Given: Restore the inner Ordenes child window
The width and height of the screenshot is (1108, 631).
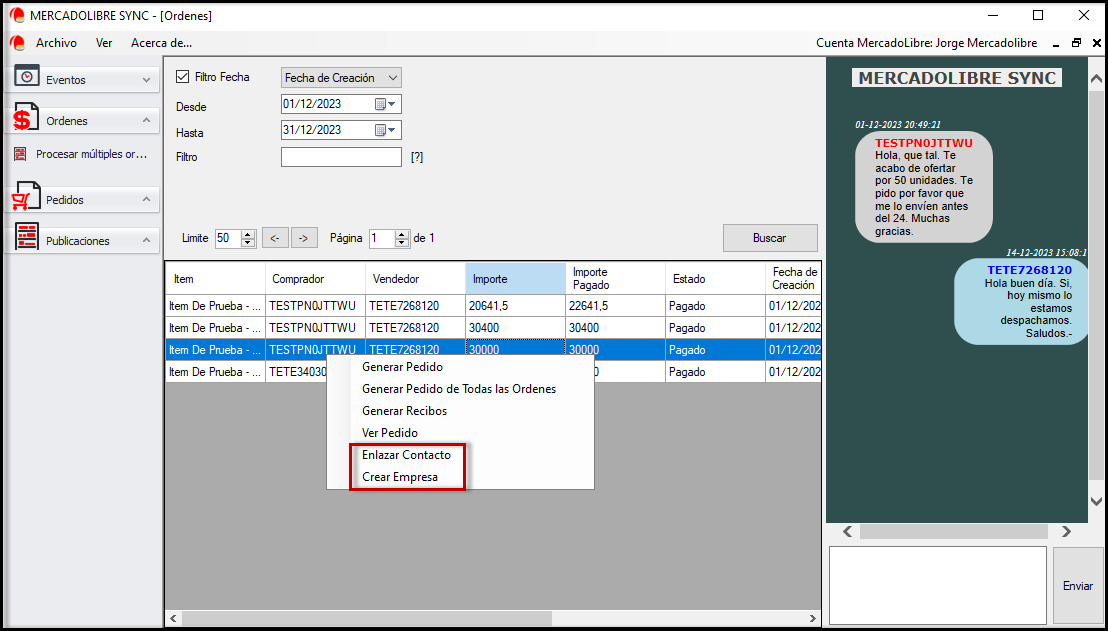Looking at the screenshot, I should pos(1076,43).
